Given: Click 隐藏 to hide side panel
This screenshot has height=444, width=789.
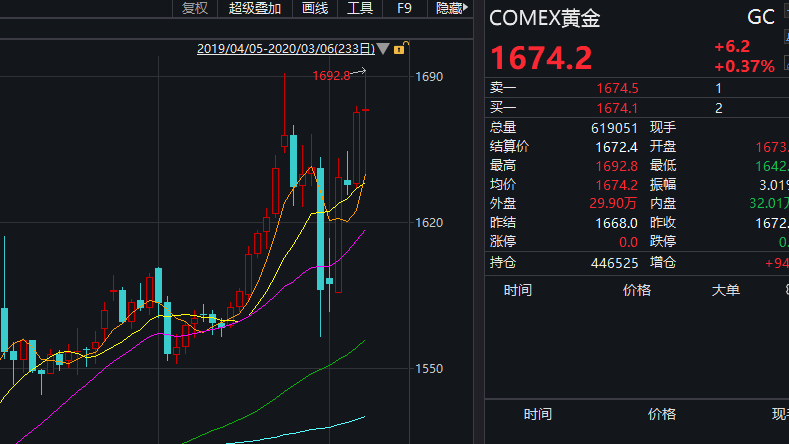Looking at the screenshot, I should pyautogui.click(x=452, y=8).
